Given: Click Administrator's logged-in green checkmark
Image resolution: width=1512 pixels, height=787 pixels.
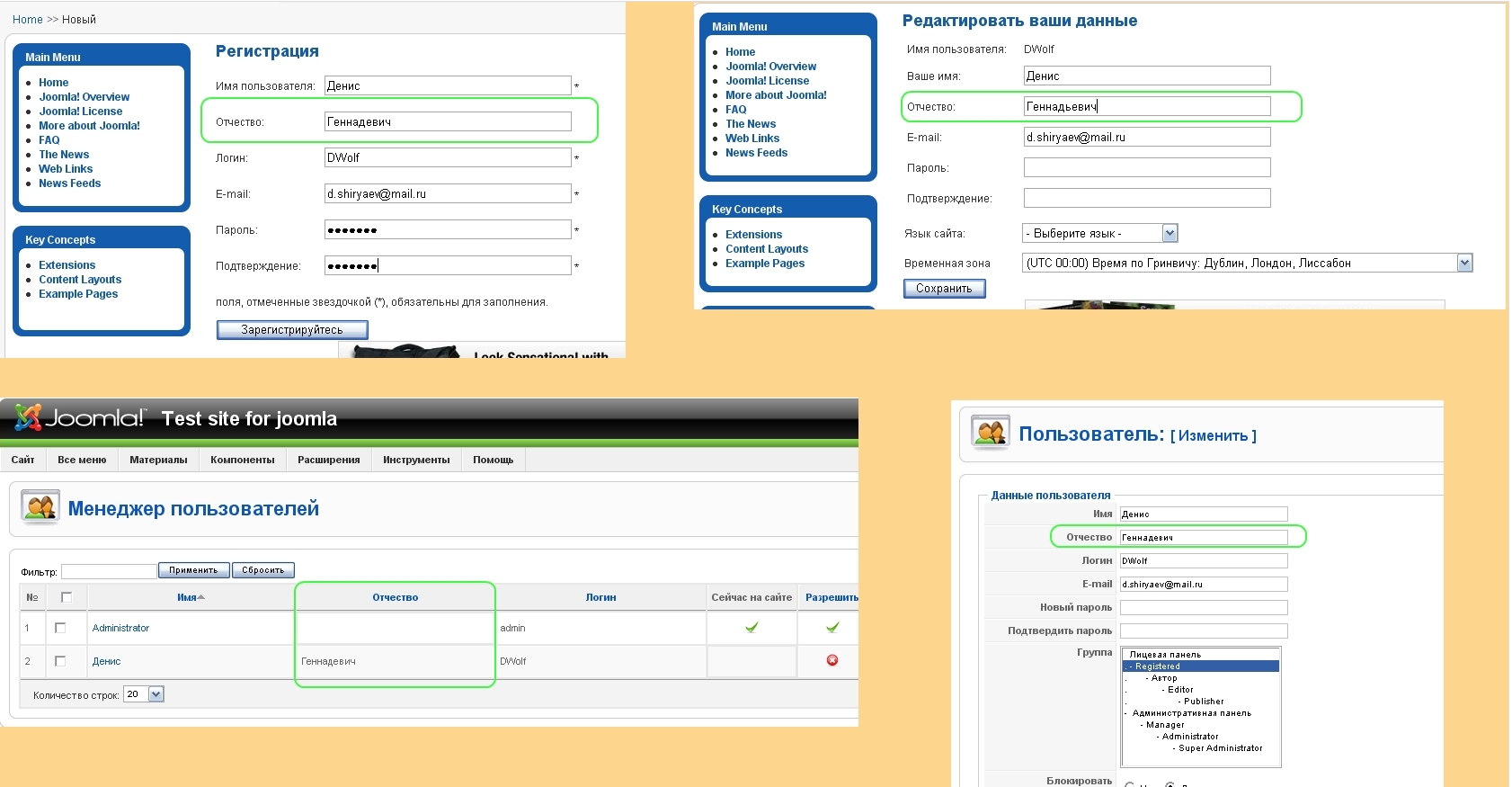Looking at the screenshot, I should (x=752, y=628).
